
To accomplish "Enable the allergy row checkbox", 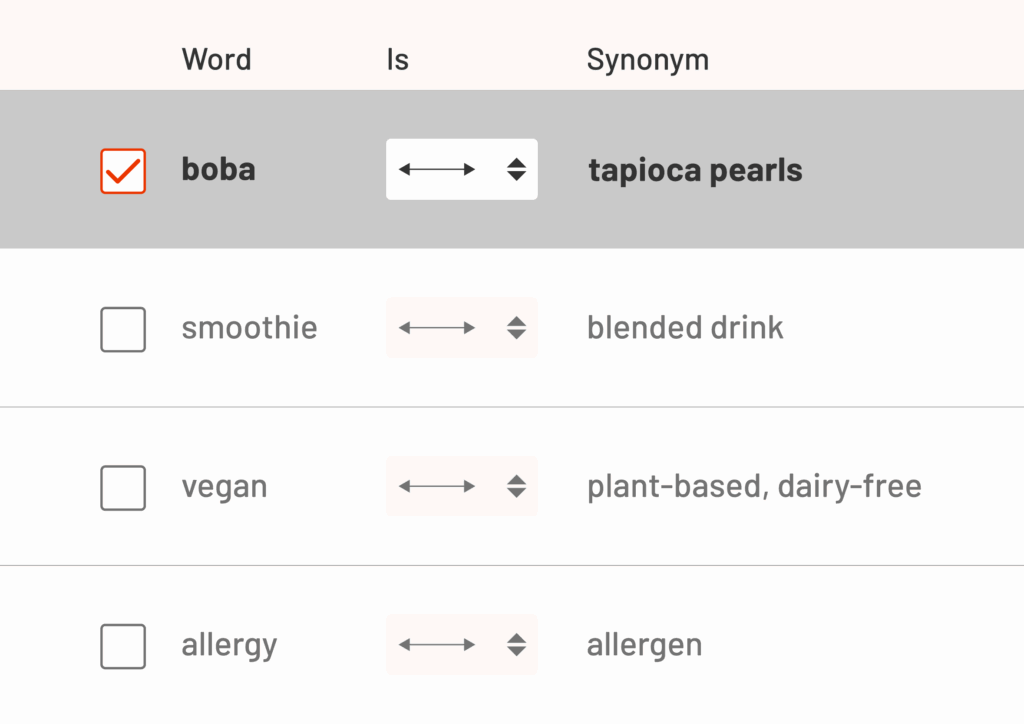I will point(123,646).
